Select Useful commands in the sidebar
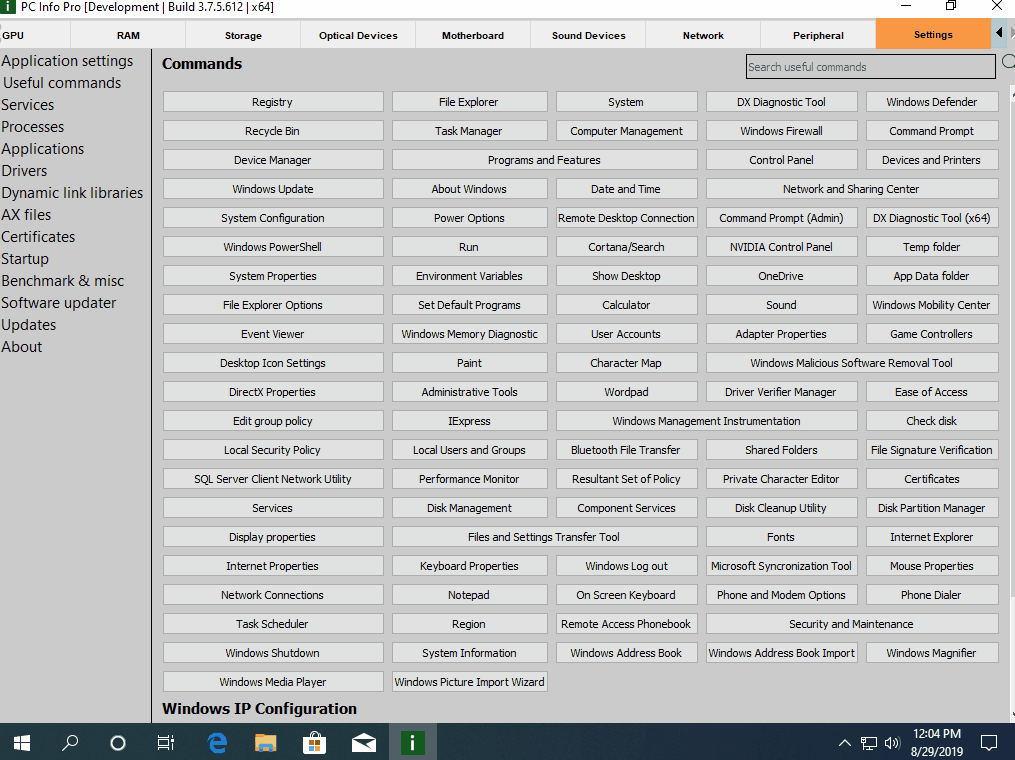The height and width of the screenshot is (760, 1015). 62,83
